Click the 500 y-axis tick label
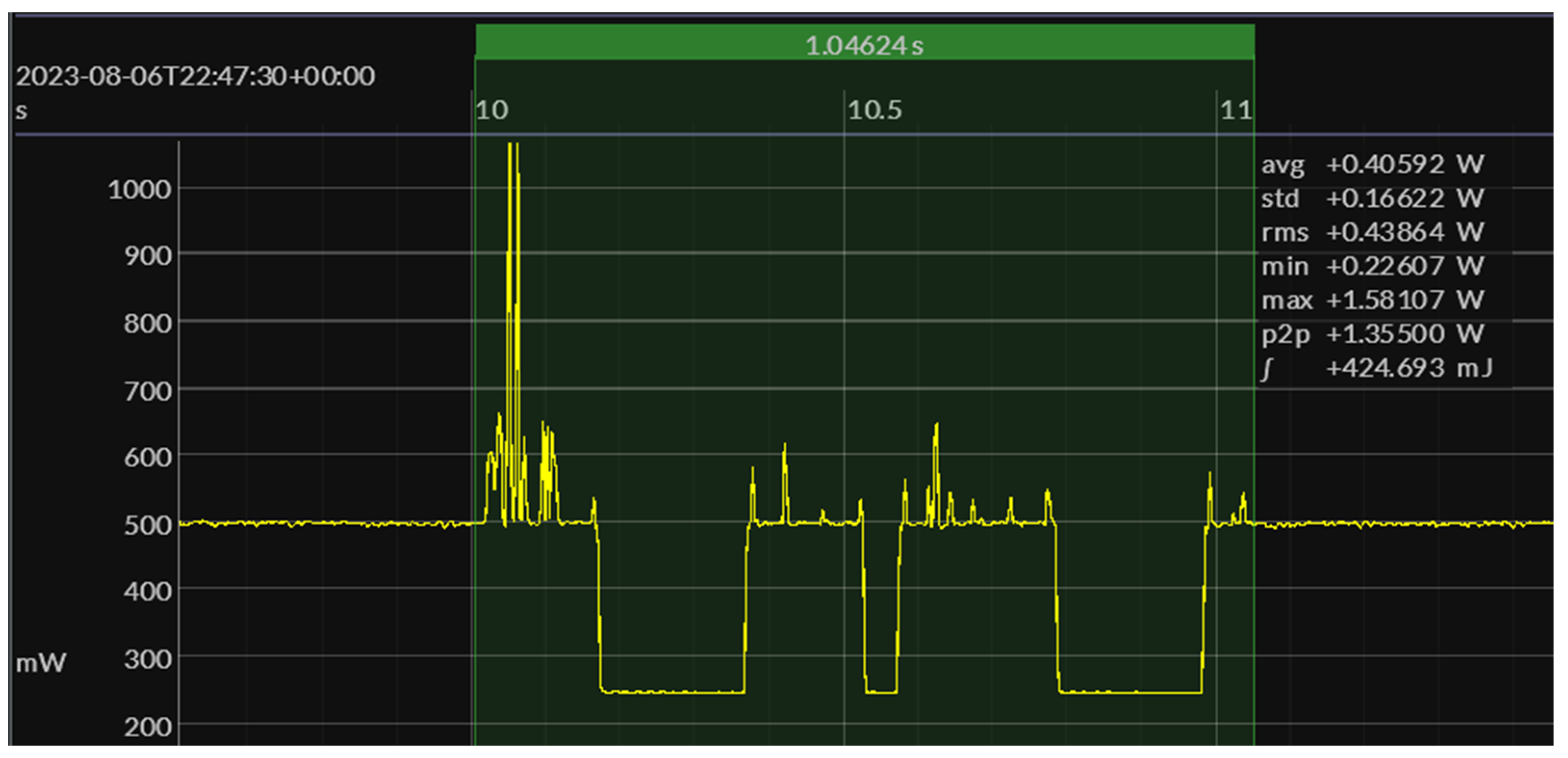The image size is (1568, 758). tap(147, 525)
